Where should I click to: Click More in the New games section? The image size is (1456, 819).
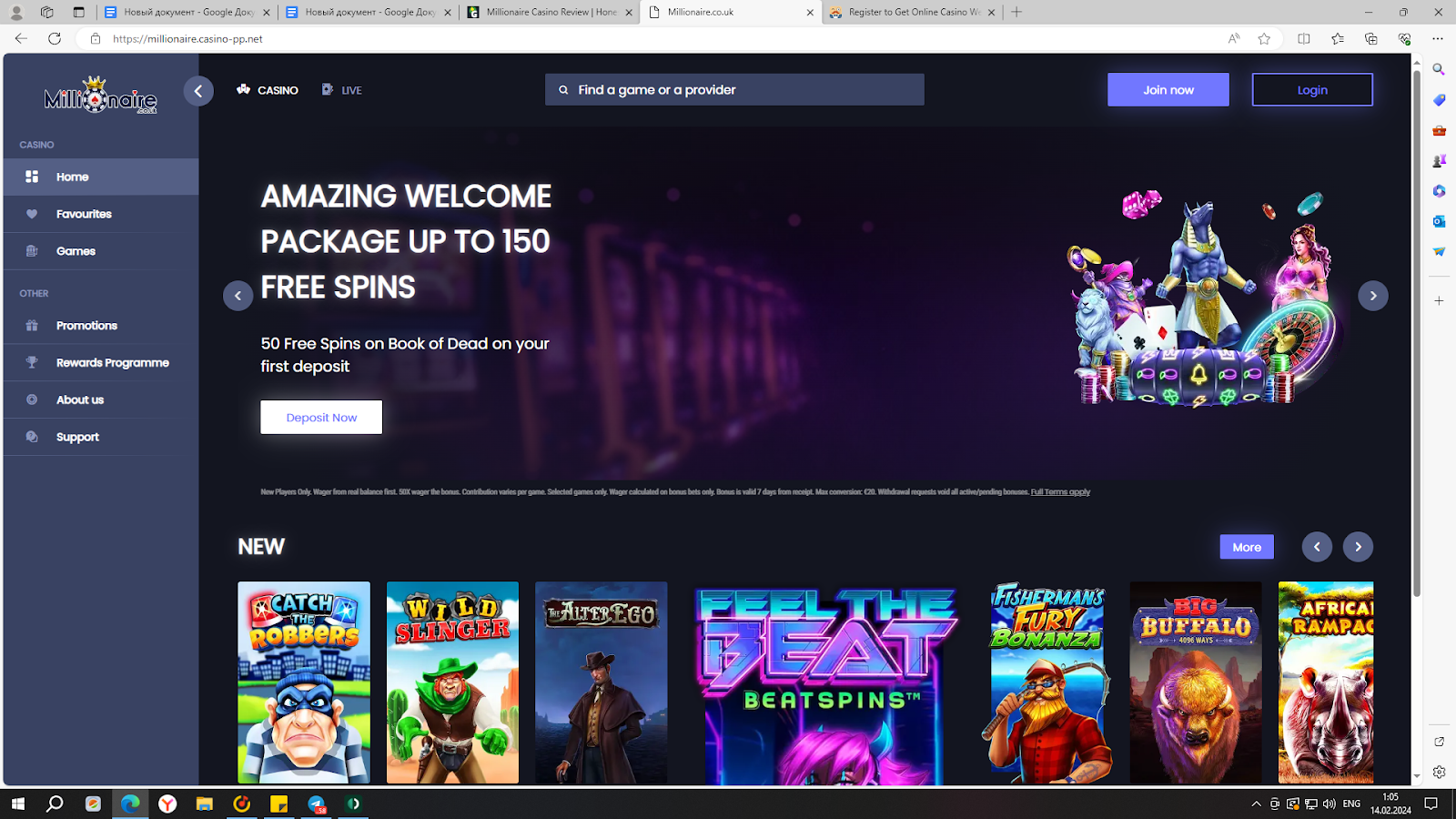1247,547
